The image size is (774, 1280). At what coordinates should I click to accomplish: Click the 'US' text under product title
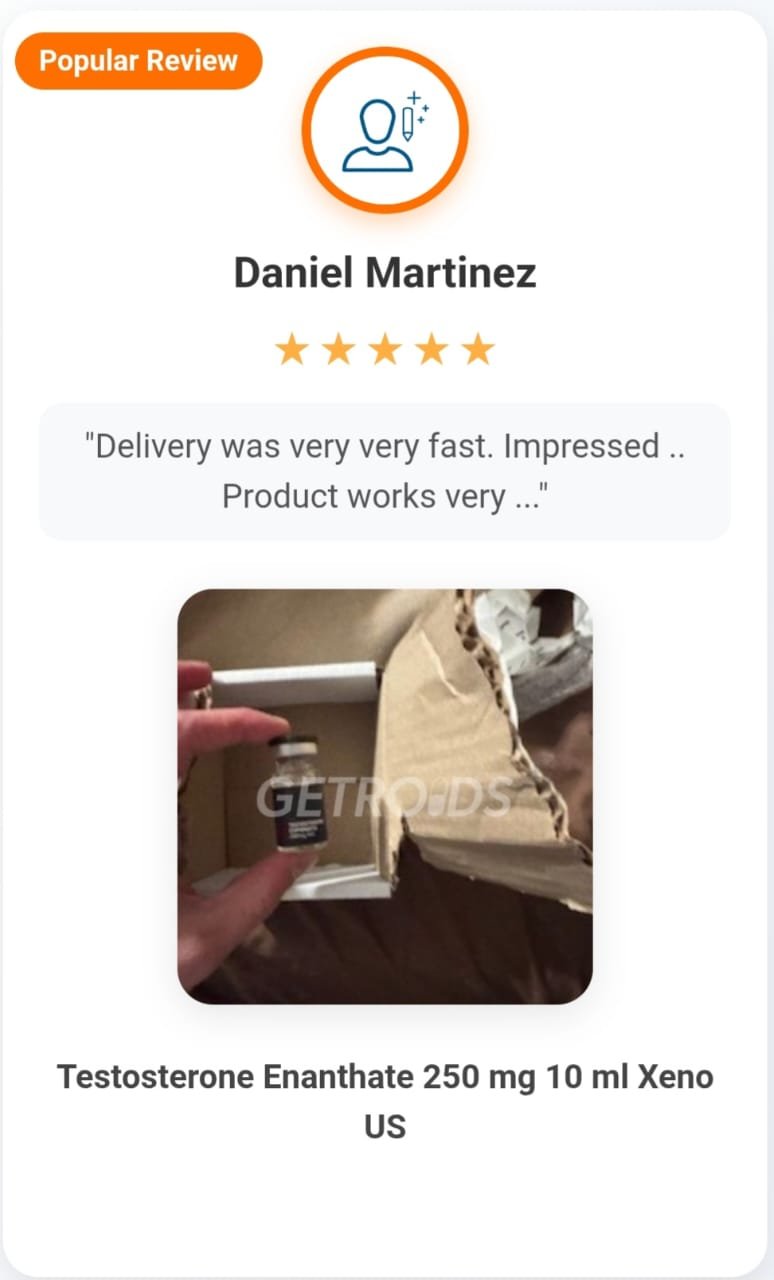click(x=385, y=1126)
